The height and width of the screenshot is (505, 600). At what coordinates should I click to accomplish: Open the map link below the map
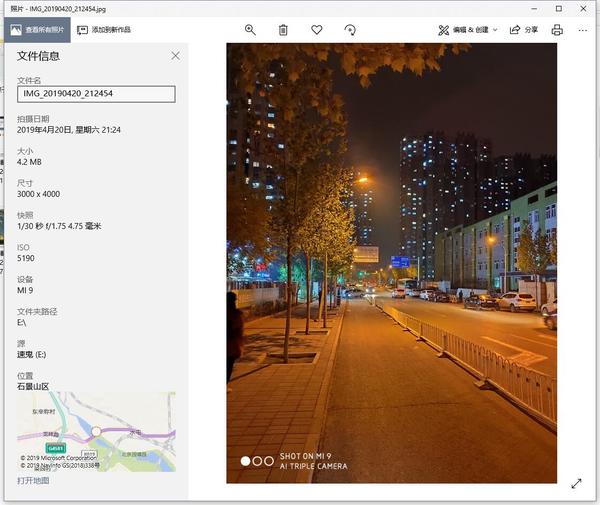coord(33,481)
